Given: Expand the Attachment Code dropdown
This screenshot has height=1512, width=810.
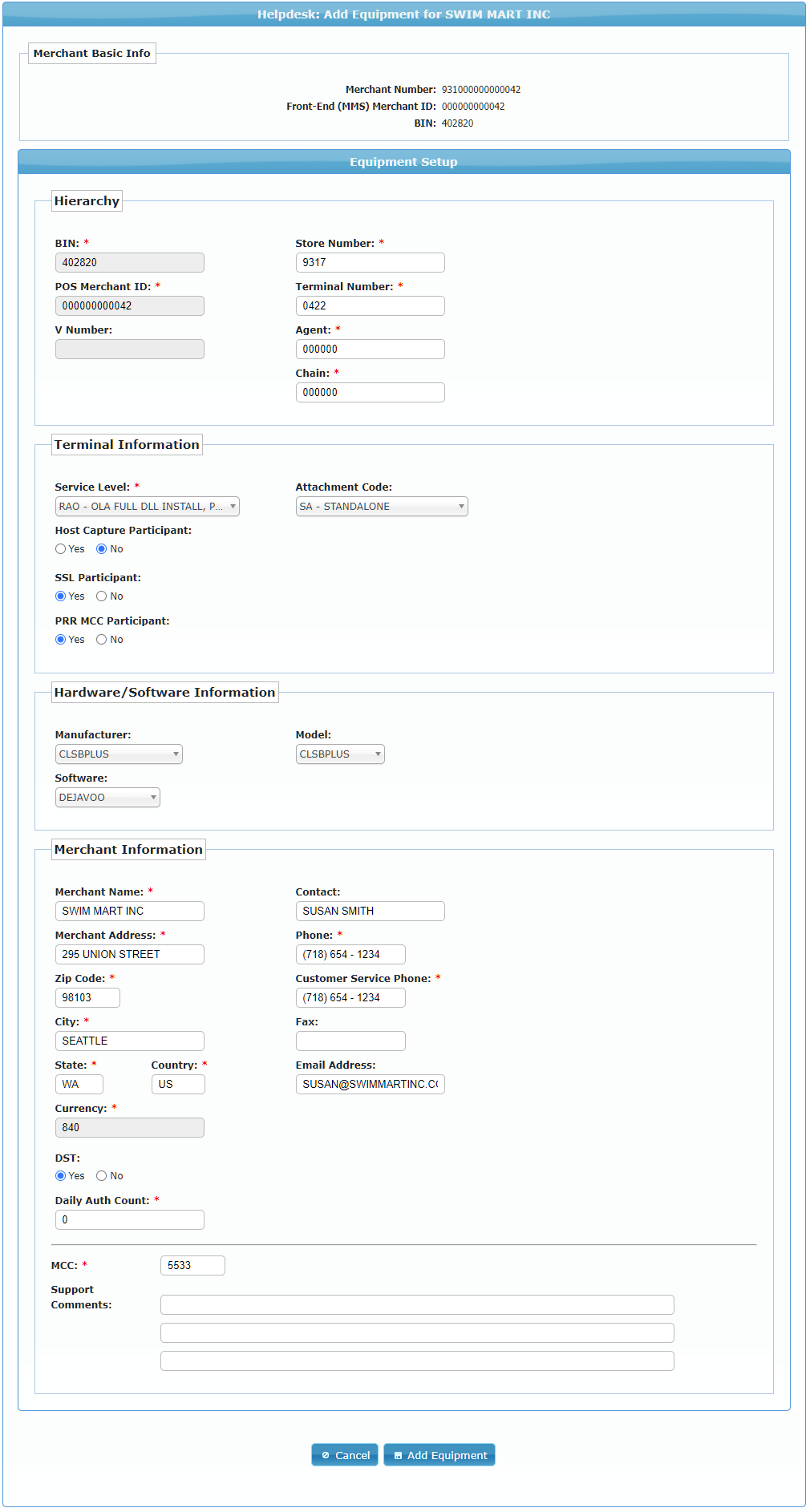Looking at the screenshot, I should [381, 507].
